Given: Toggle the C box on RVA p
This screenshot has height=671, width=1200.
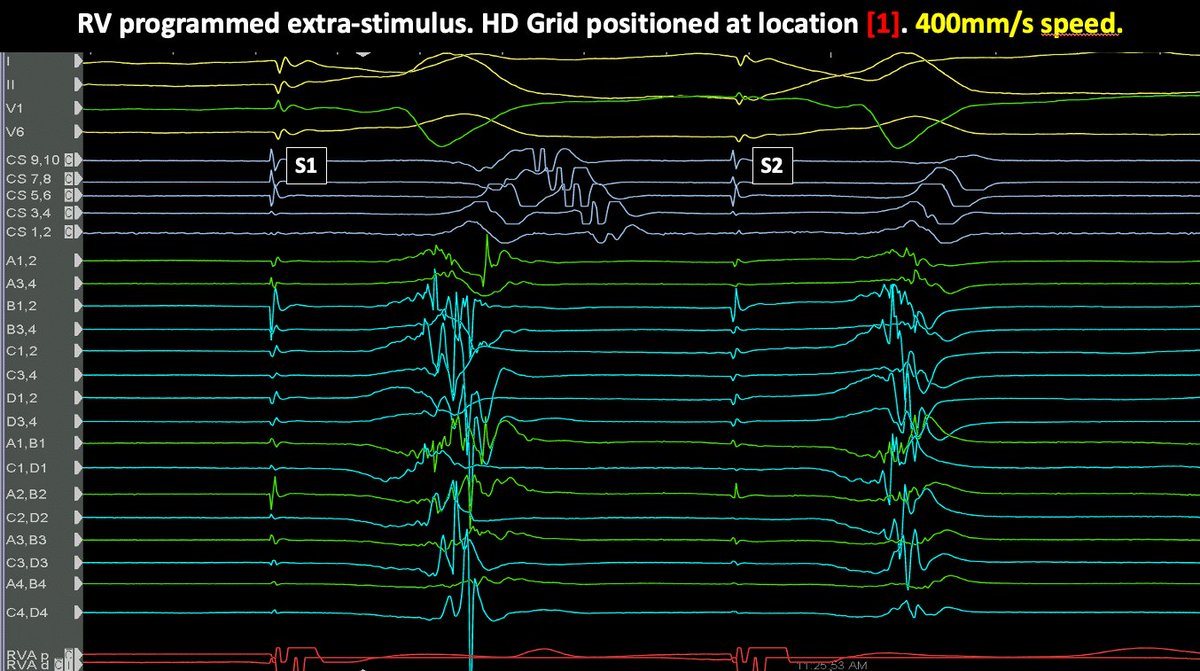Looking at the screenshot, I should 69,653.
